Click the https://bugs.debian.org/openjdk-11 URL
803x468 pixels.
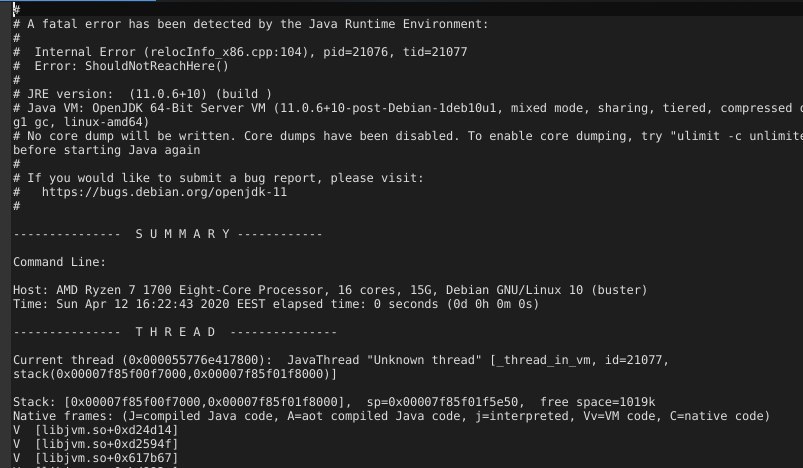coord(164,192)
